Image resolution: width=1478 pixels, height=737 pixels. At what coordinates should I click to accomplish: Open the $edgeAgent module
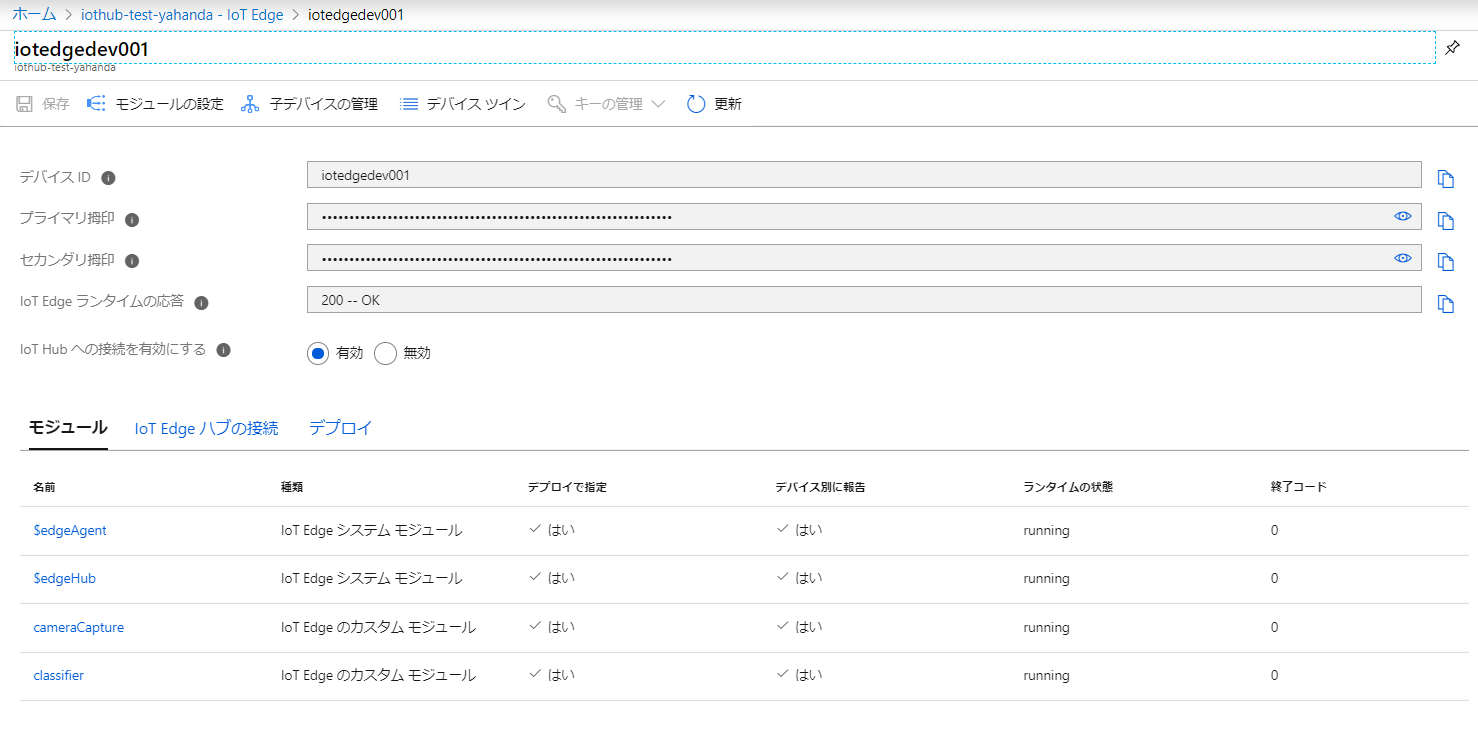point(70,531)
